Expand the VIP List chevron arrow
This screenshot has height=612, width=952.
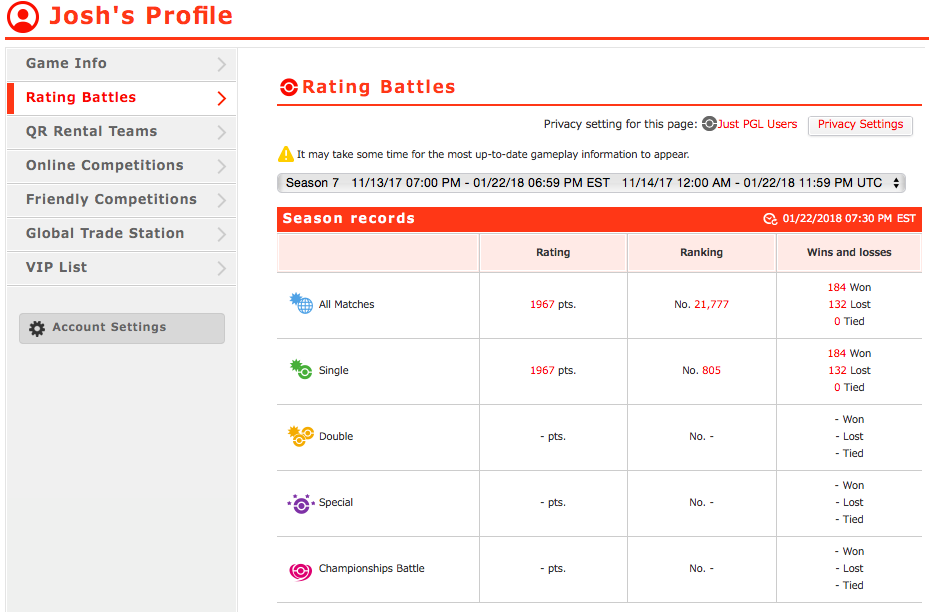click(x=222, y=268)
